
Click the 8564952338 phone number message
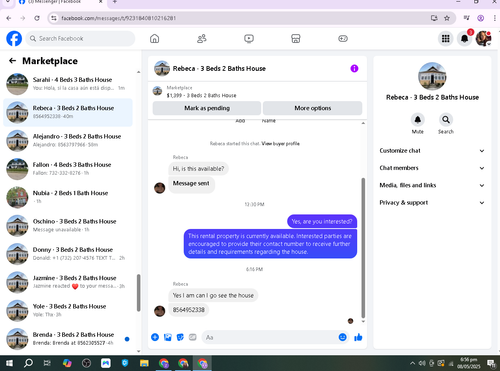click(x=188, y=310)
